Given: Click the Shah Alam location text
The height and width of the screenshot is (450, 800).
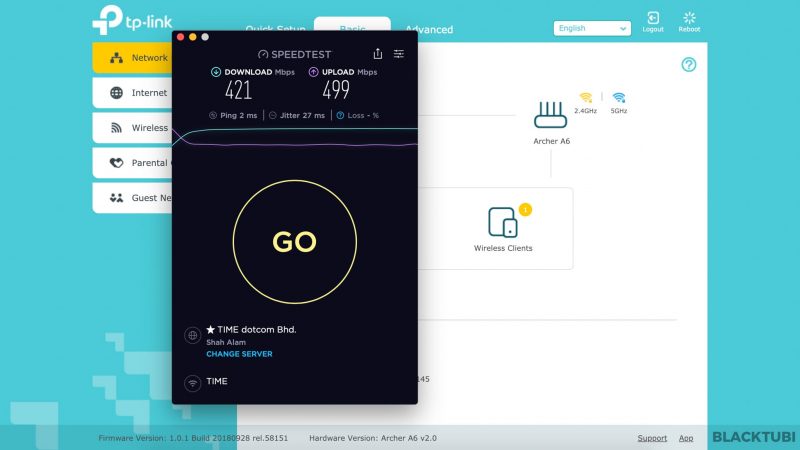Looking at the screenshot, I should pyautogui.click(x=226, y=342).
